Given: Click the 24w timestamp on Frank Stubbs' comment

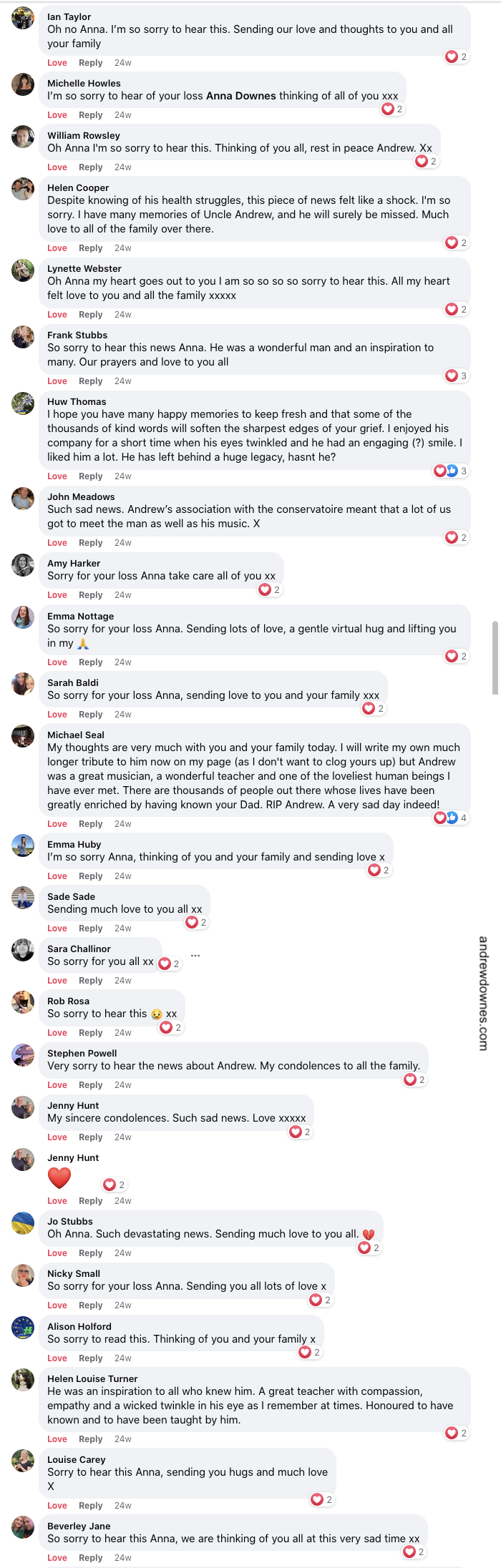Looking at the screenshot, I should click(122, 381).
